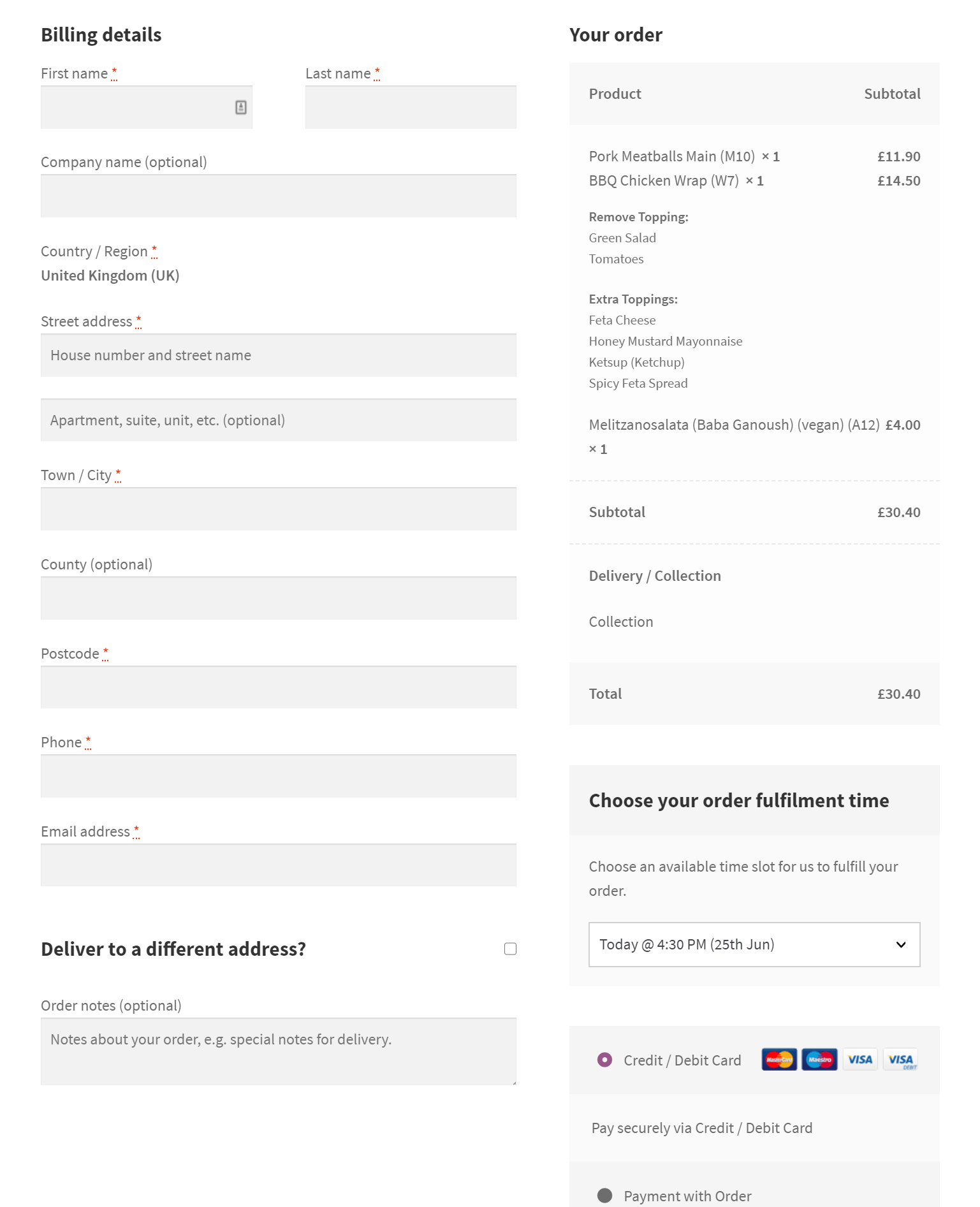Select the Credit / Debit Card radio button
The width and height of the screenshot is (980, 1207).
pos(604,1060)
